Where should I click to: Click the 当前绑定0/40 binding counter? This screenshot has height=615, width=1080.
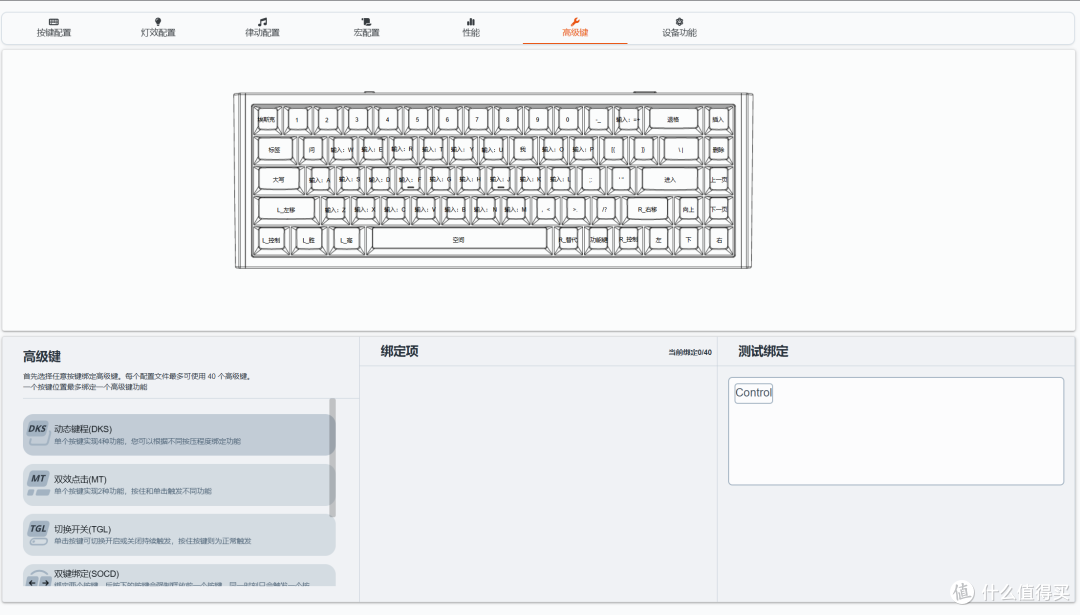coord(689,352)
